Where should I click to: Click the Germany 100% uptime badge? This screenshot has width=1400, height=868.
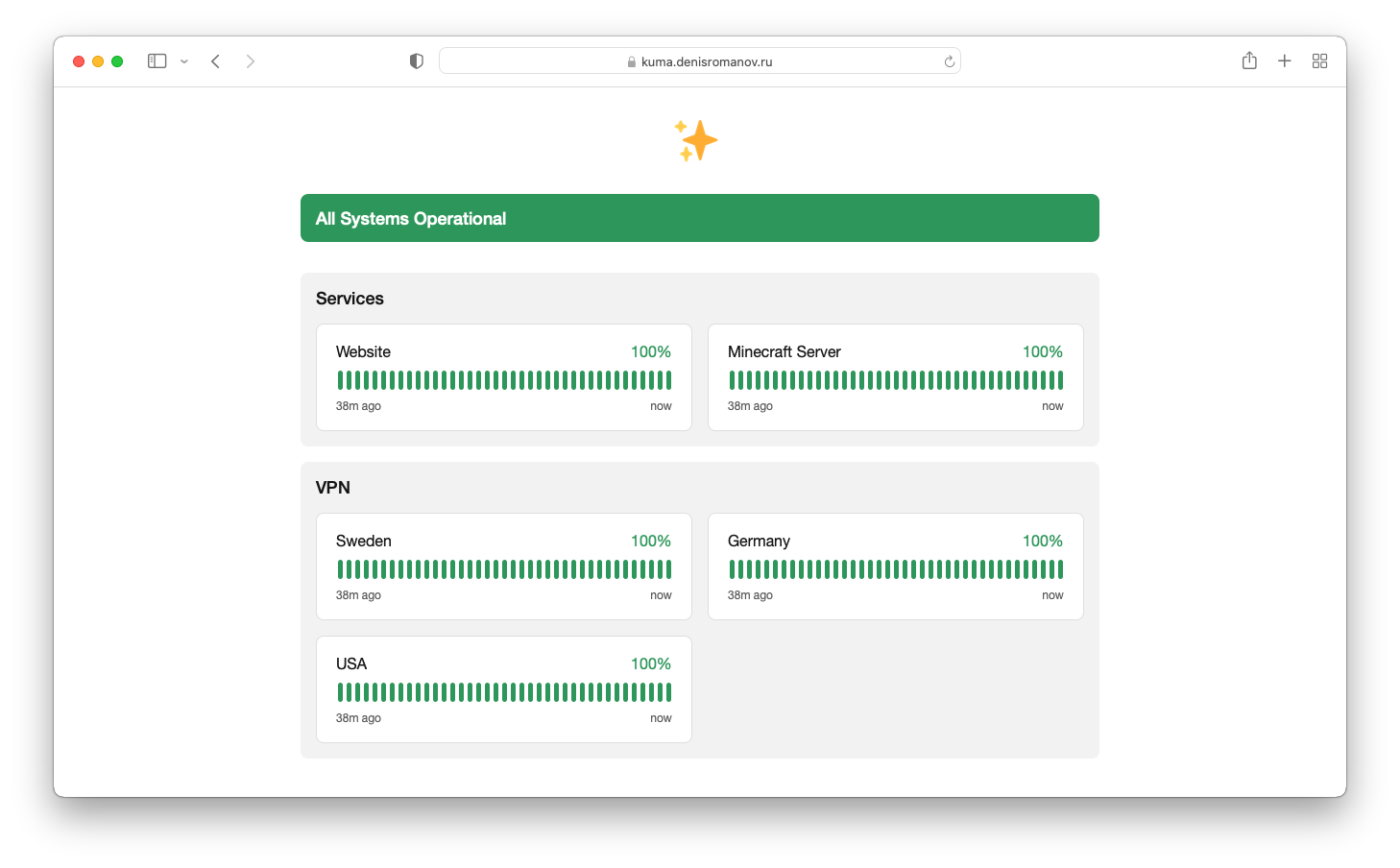[x=1042, y=542]
